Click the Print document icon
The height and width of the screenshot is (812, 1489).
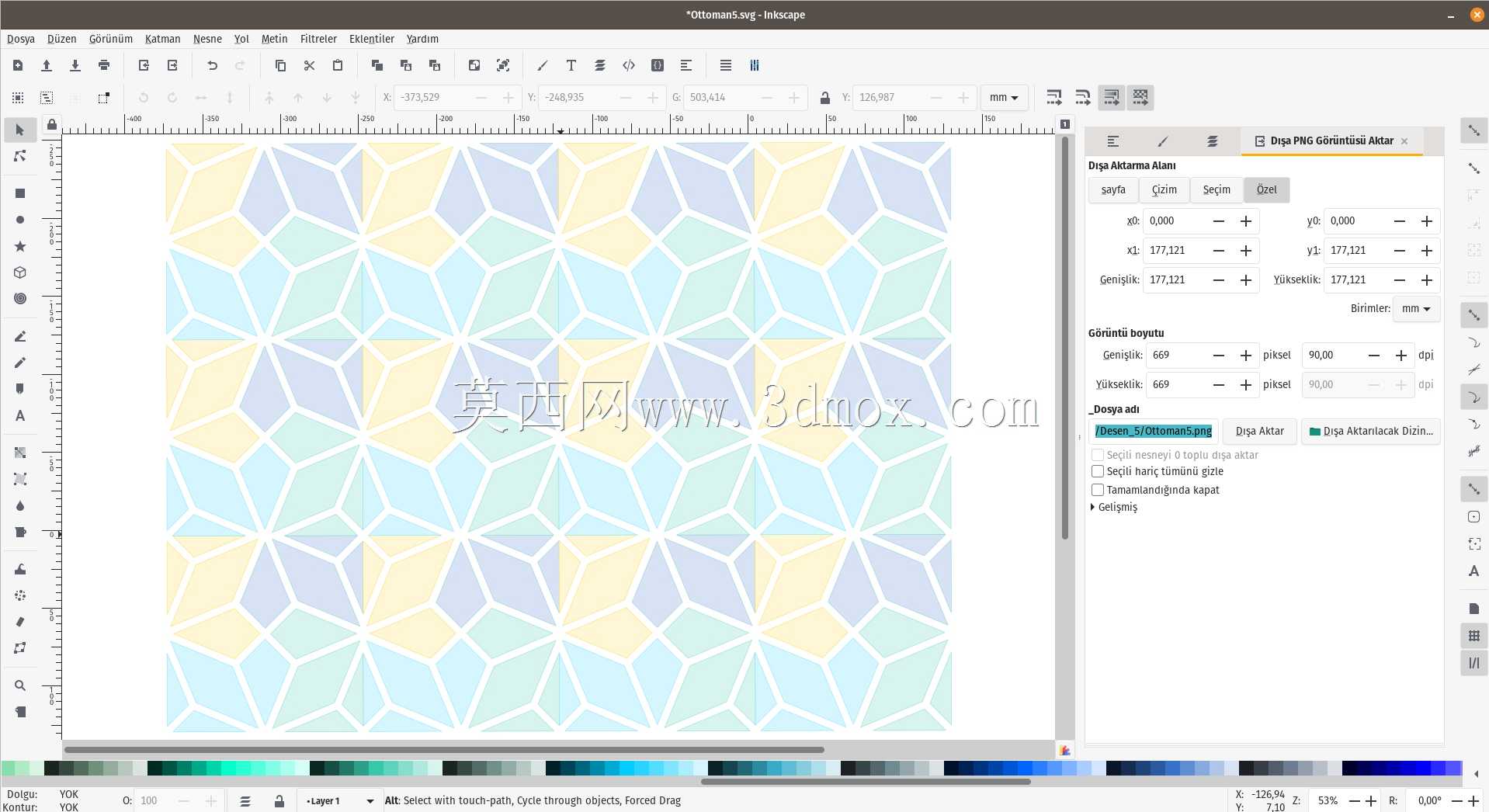pos(104,65)
